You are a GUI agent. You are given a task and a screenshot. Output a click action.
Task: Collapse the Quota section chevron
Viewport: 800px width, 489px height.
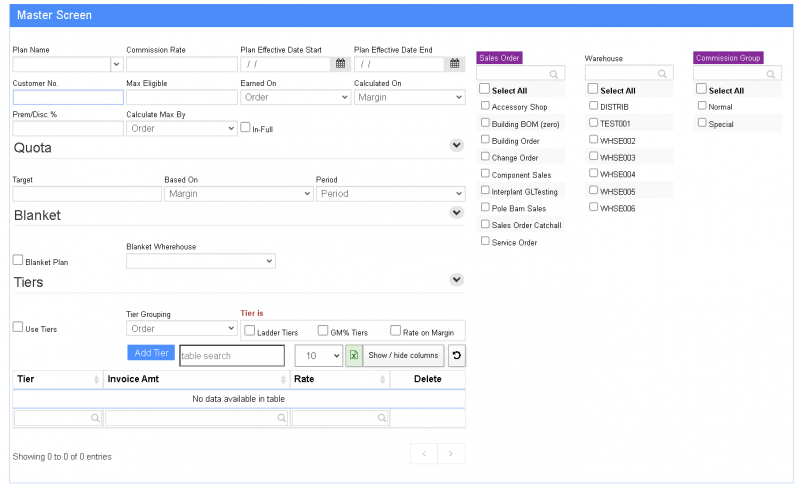(x=457, y=145)
